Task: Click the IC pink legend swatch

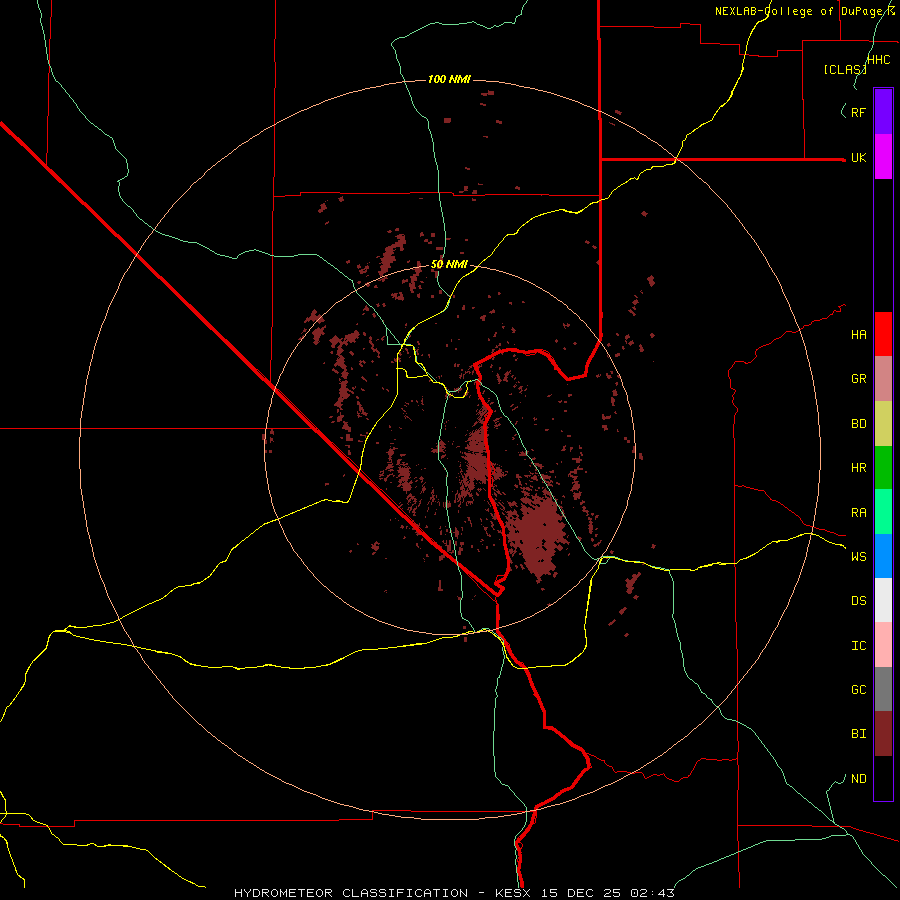Action: [883, 645]
